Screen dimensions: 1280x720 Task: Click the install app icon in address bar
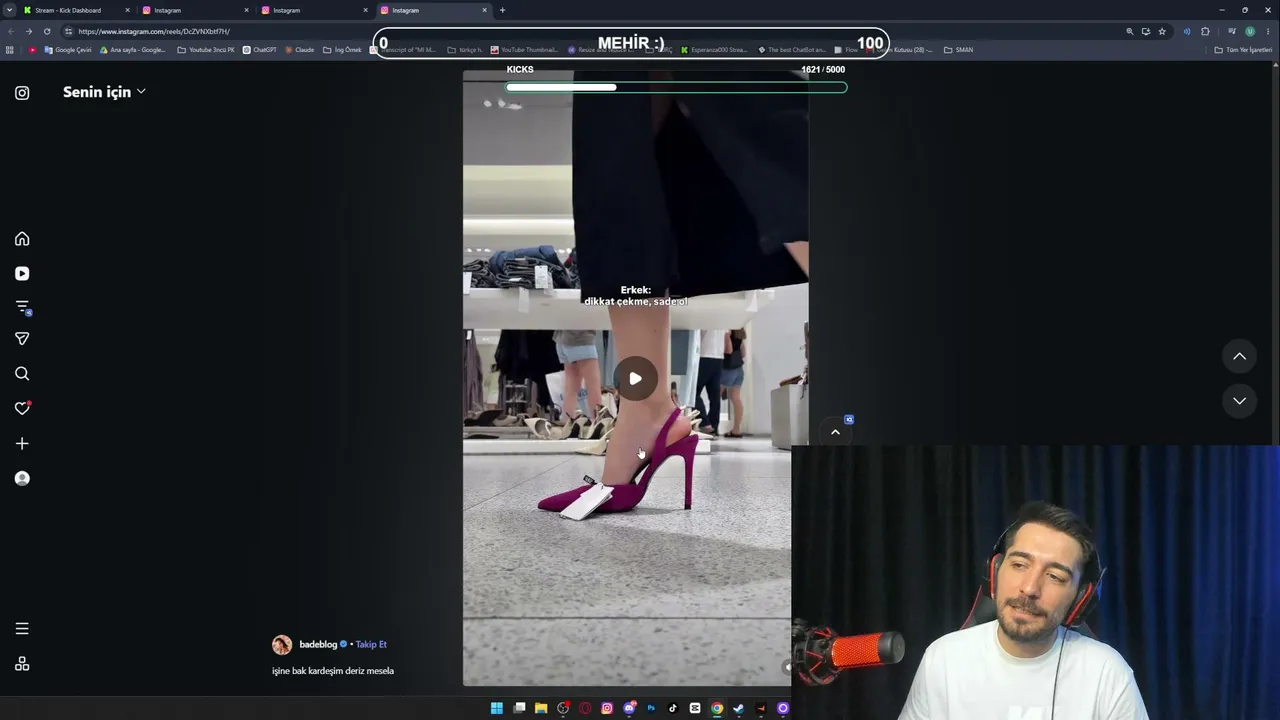click(1146, 31)
